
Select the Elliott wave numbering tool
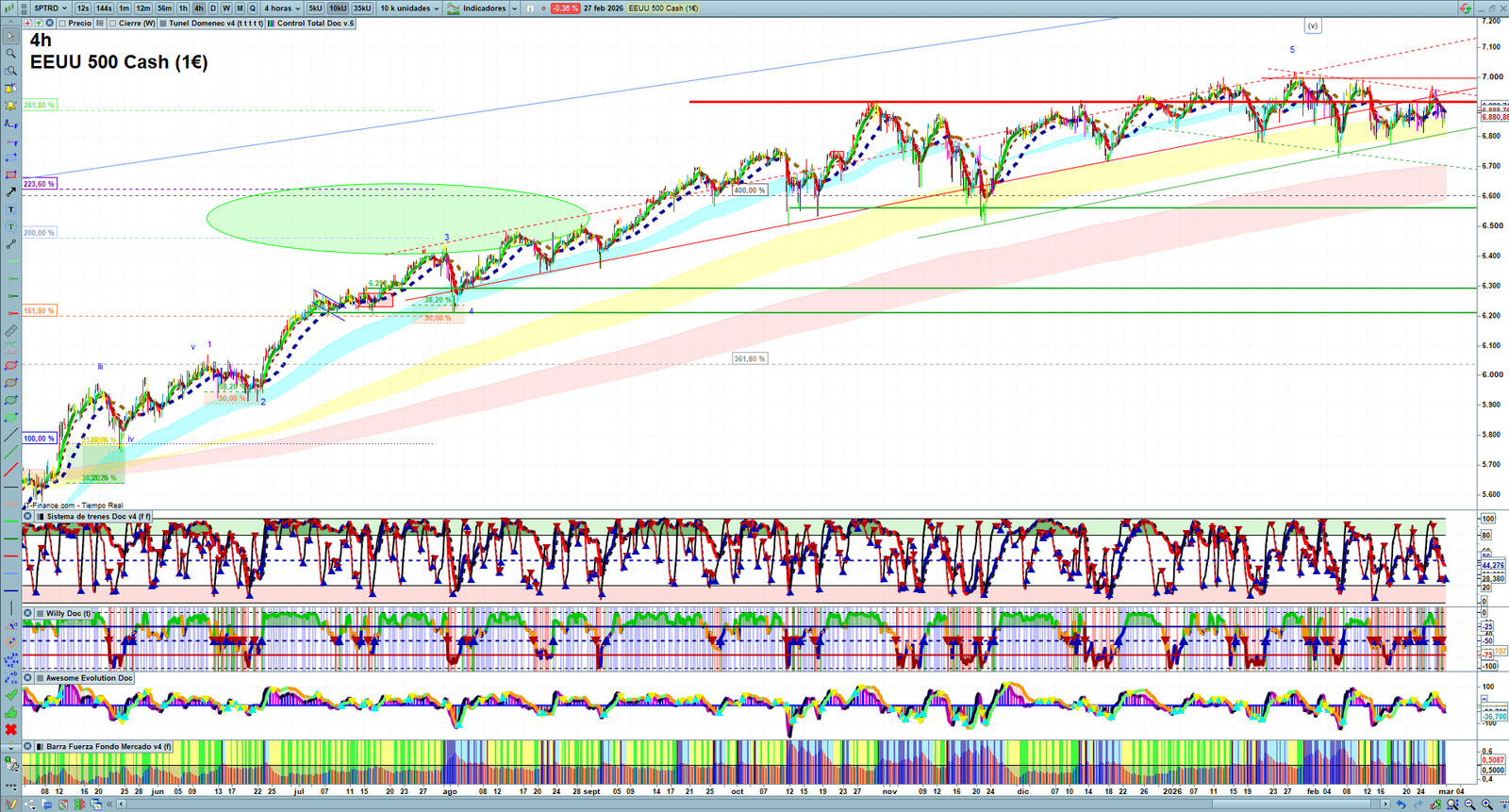pyautogui.click(x=10, y=659)
